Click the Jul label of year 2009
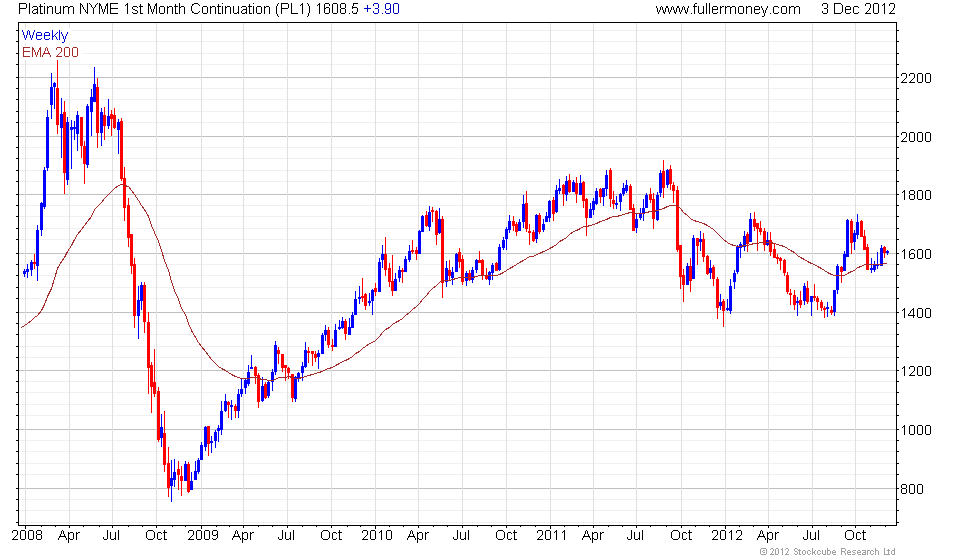This screenshot has width=980, height=560. (x=286, y=535)
